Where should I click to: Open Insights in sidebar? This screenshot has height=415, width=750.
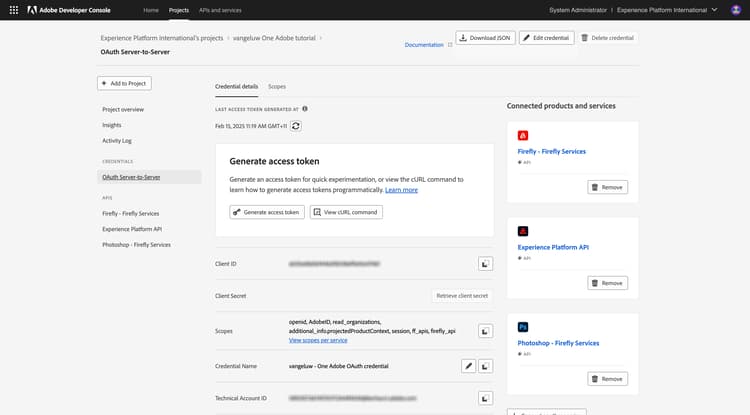pyautogui.click(x=111, y=125)
